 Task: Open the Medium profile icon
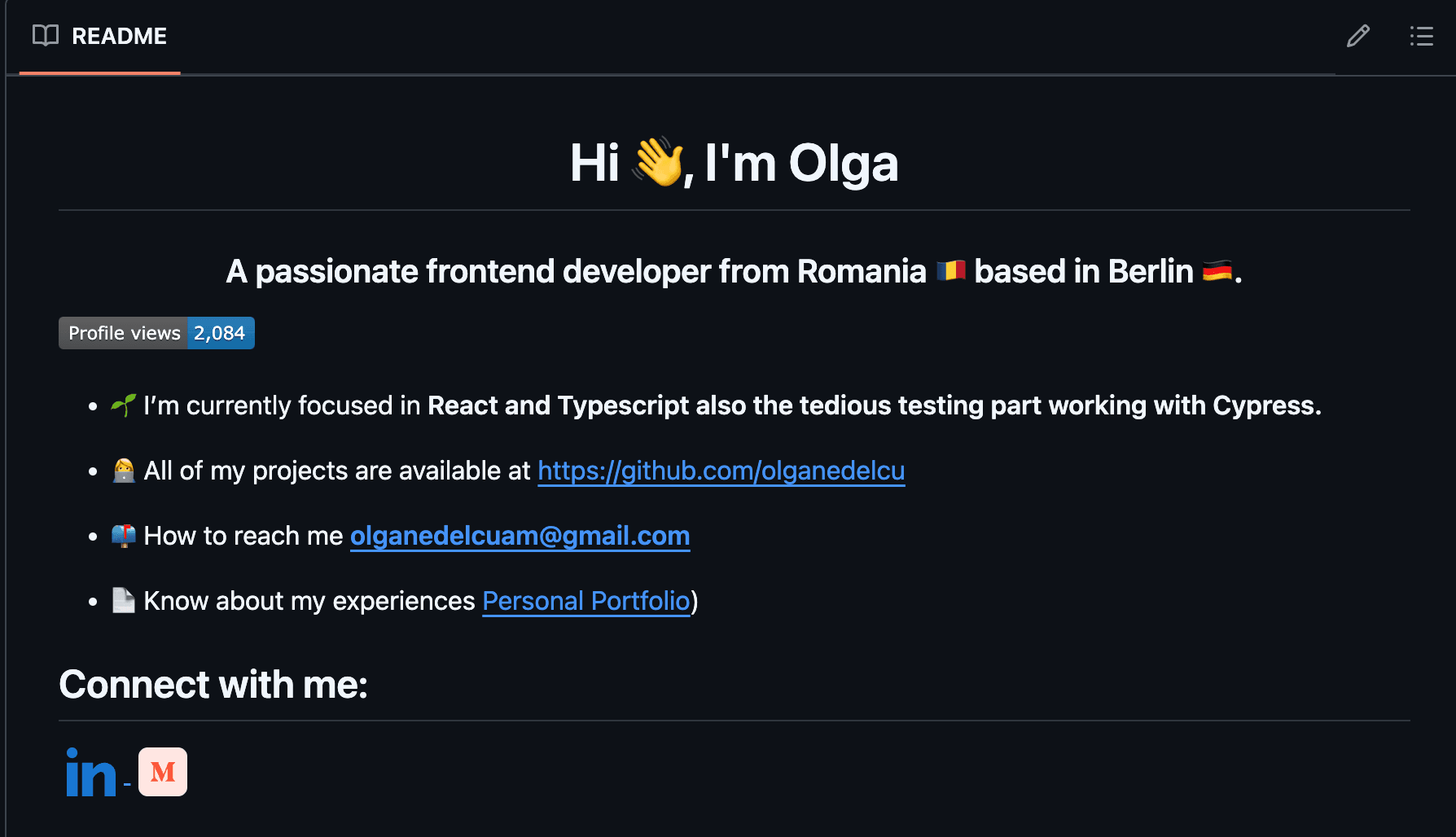pyautogui.click(x=163, y=772)
